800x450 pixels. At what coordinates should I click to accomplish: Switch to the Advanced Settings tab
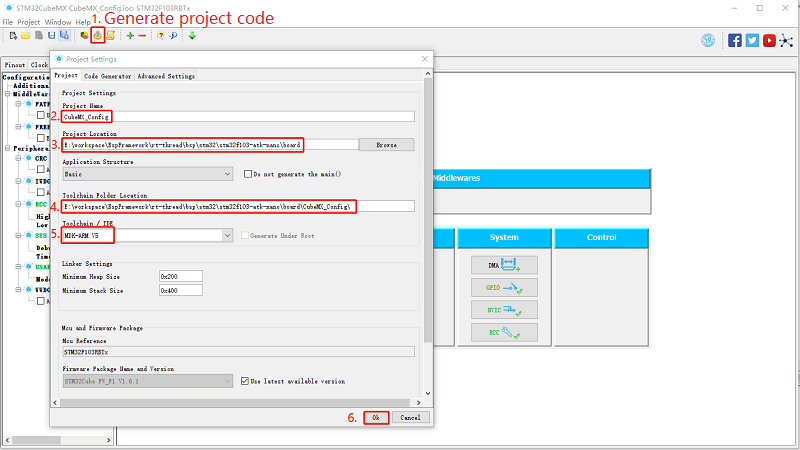coord(166,76)
